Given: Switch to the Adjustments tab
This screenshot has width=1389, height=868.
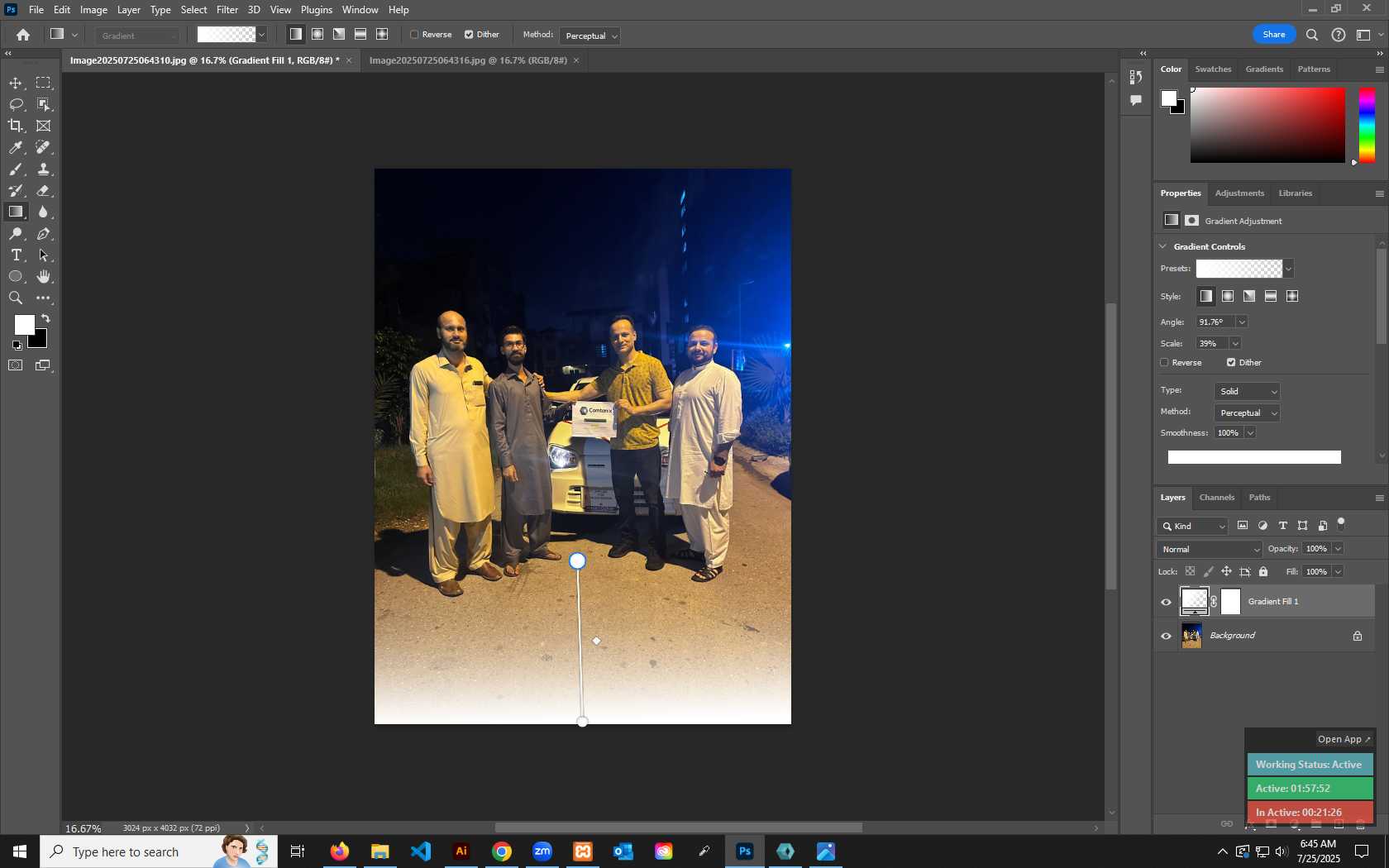Looking at the screenshot, I should [1239, 193].
